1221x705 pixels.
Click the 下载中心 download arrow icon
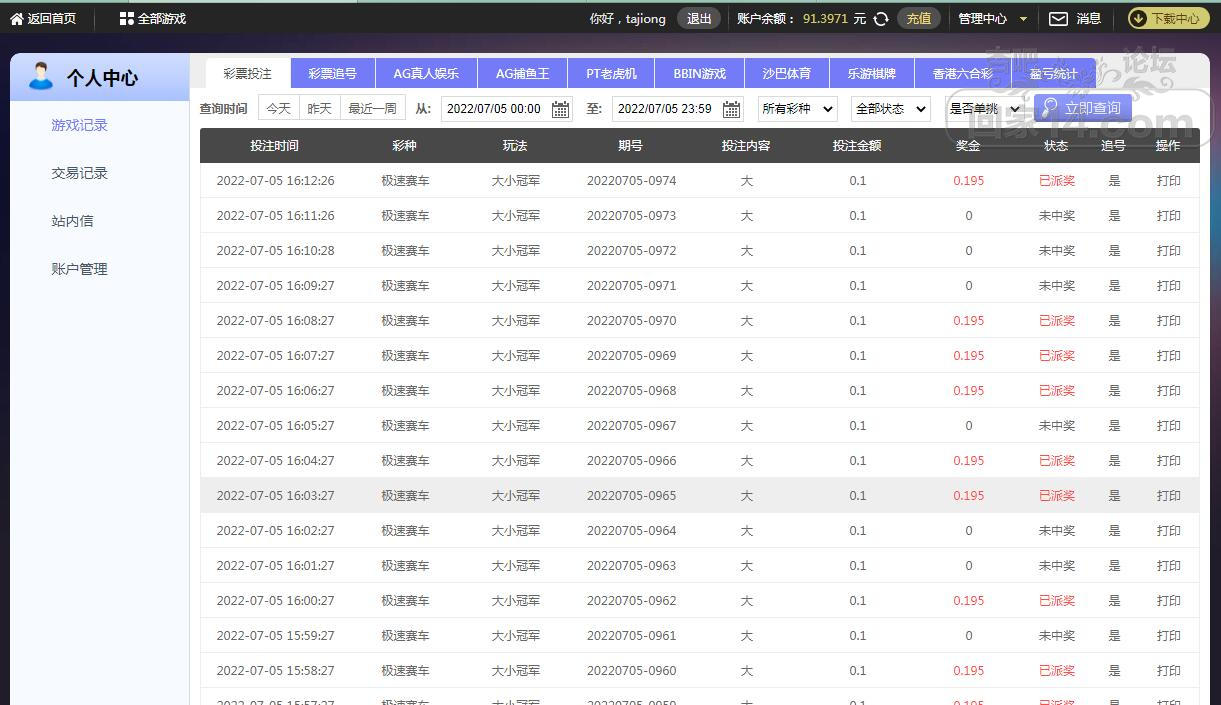[1139, 18]
